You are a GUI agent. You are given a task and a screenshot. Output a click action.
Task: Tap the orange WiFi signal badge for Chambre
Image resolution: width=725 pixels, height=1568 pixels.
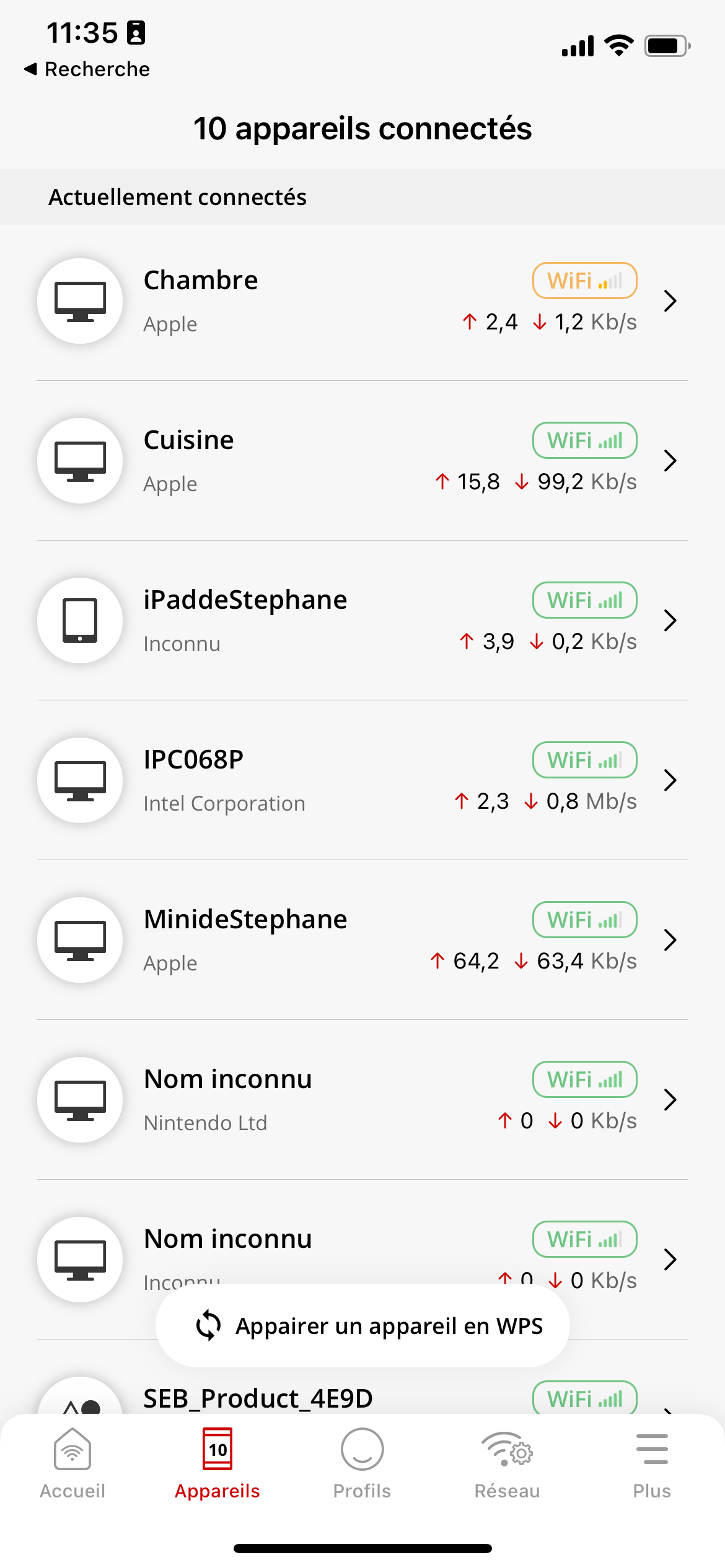click(584, 281)
